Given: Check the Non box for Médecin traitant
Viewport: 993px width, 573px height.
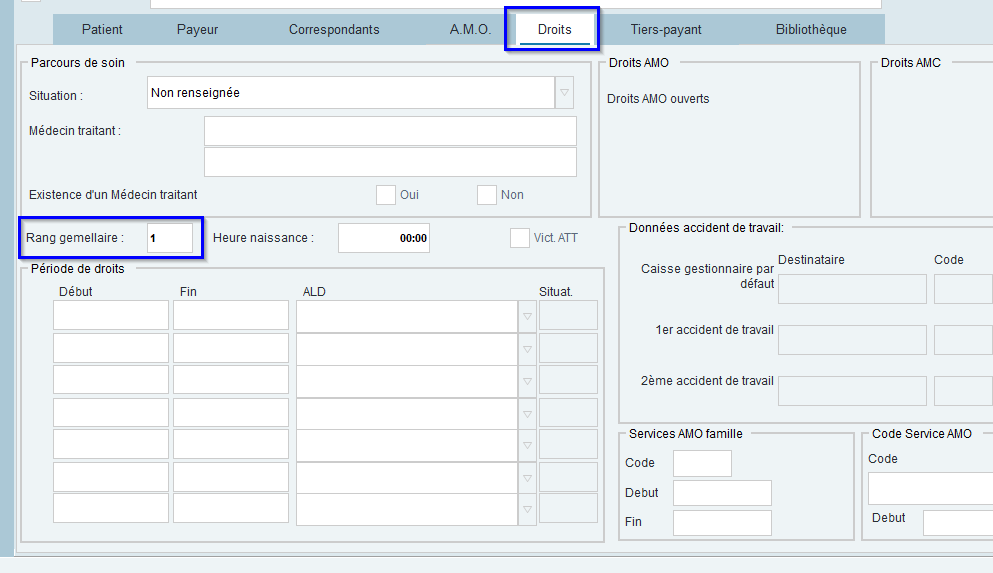Looking at the screenshot, I should point(486,195).
